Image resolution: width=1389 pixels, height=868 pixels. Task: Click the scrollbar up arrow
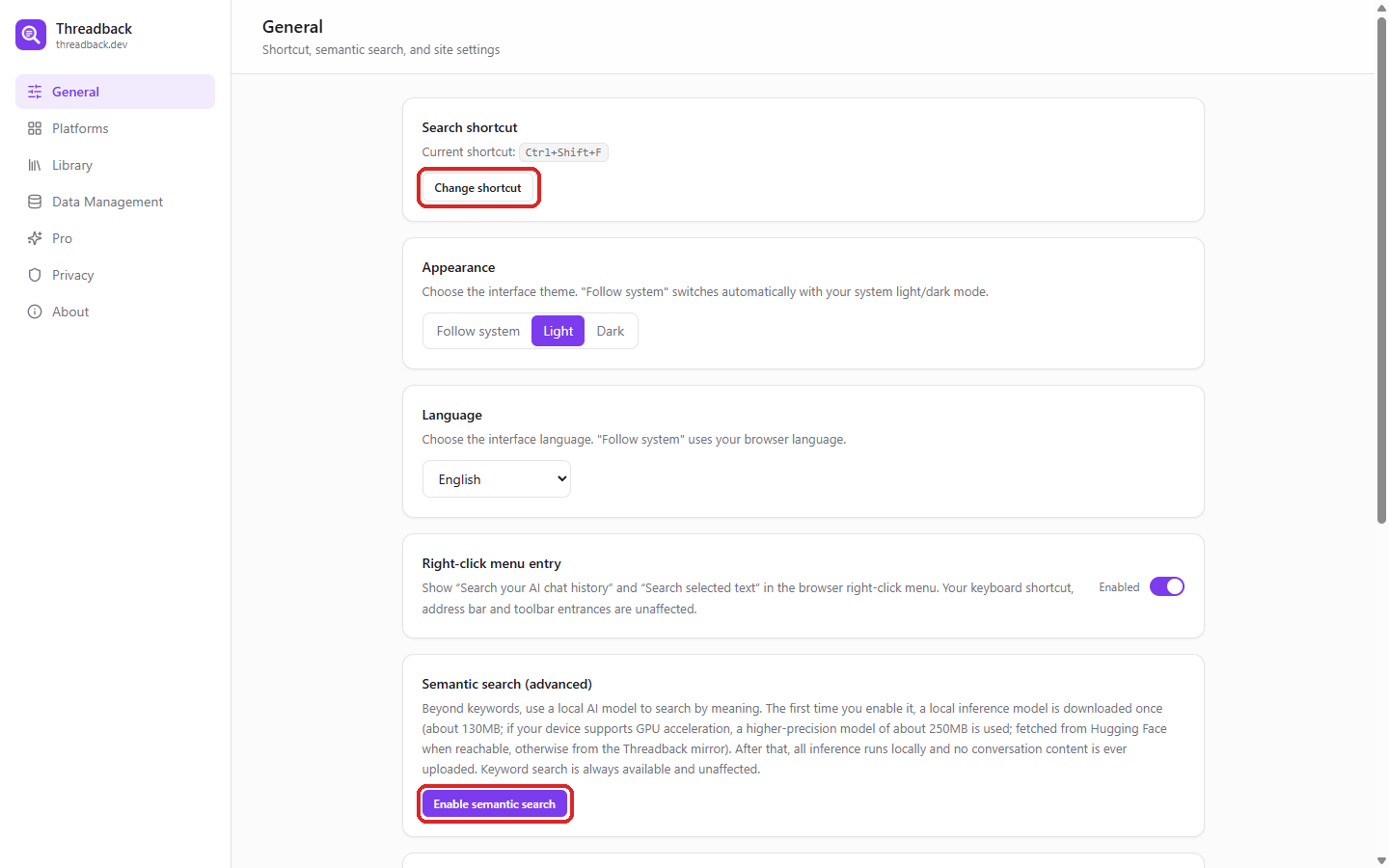[1381, 8]
